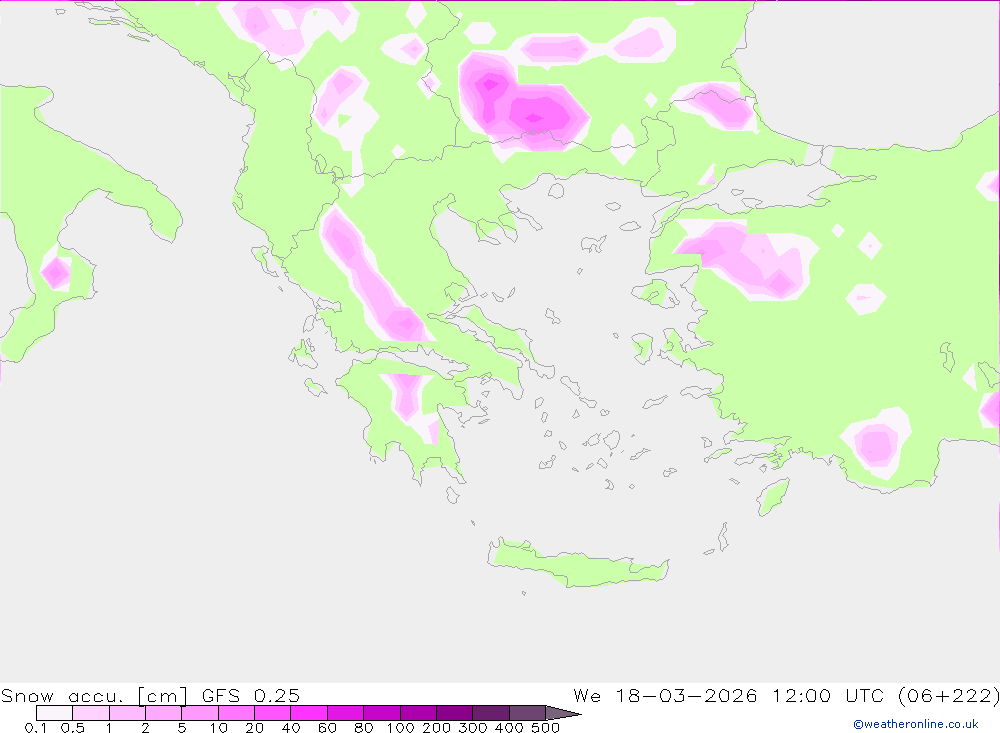Select the 400–500 cm legend swatch
1000x733 pixels.
click(x=527, y=713)
